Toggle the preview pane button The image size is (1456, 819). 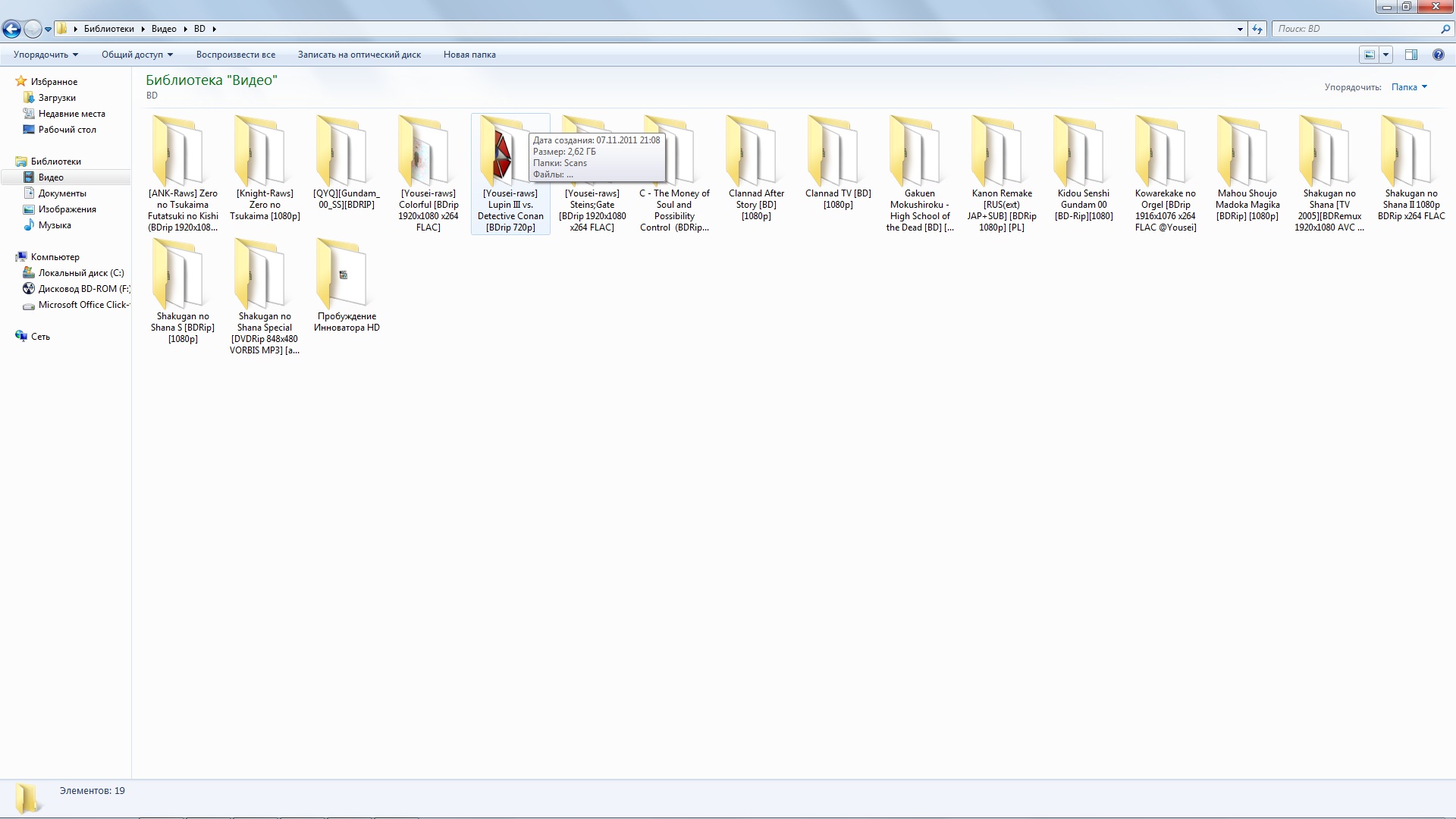(1411, 55)
